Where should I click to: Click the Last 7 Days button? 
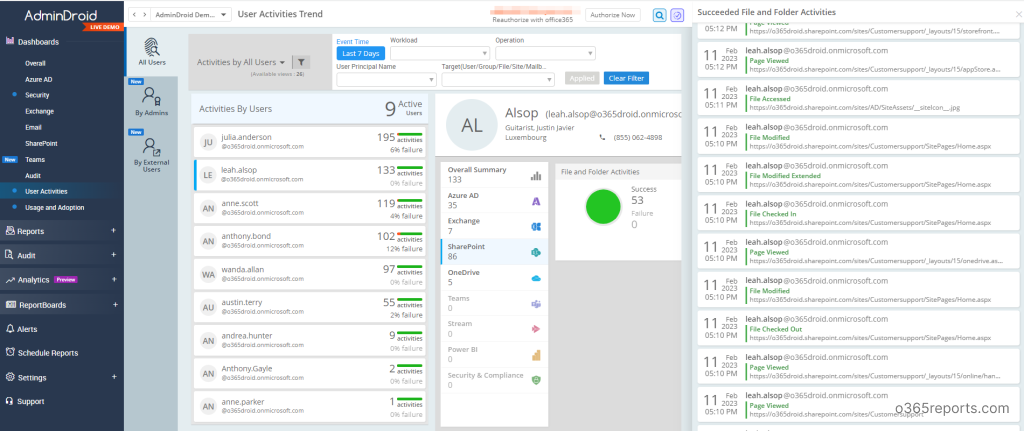click(360, 54)
